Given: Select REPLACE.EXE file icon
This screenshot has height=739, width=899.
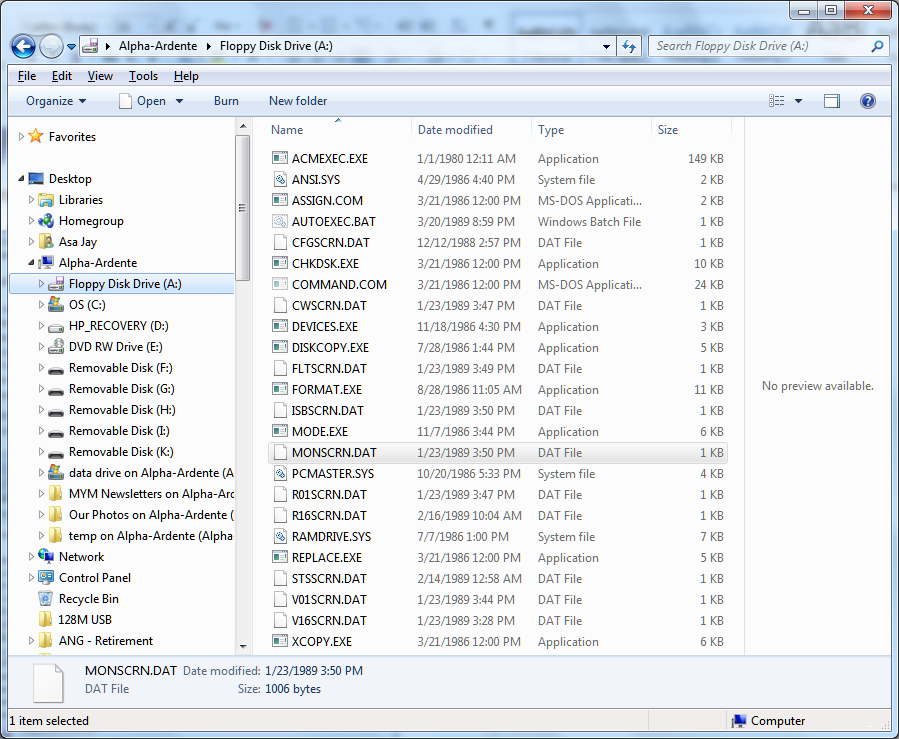Looking at the screenshot, I should click(280, 557).
